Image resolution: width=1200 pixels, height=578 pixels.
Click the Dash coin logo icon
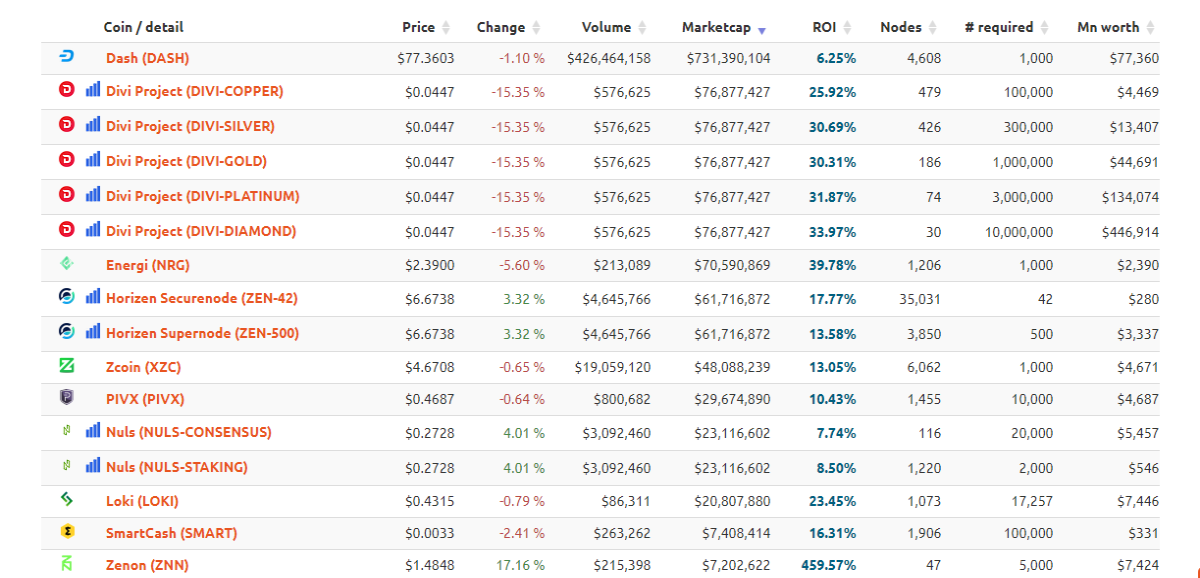coord(67,58)
